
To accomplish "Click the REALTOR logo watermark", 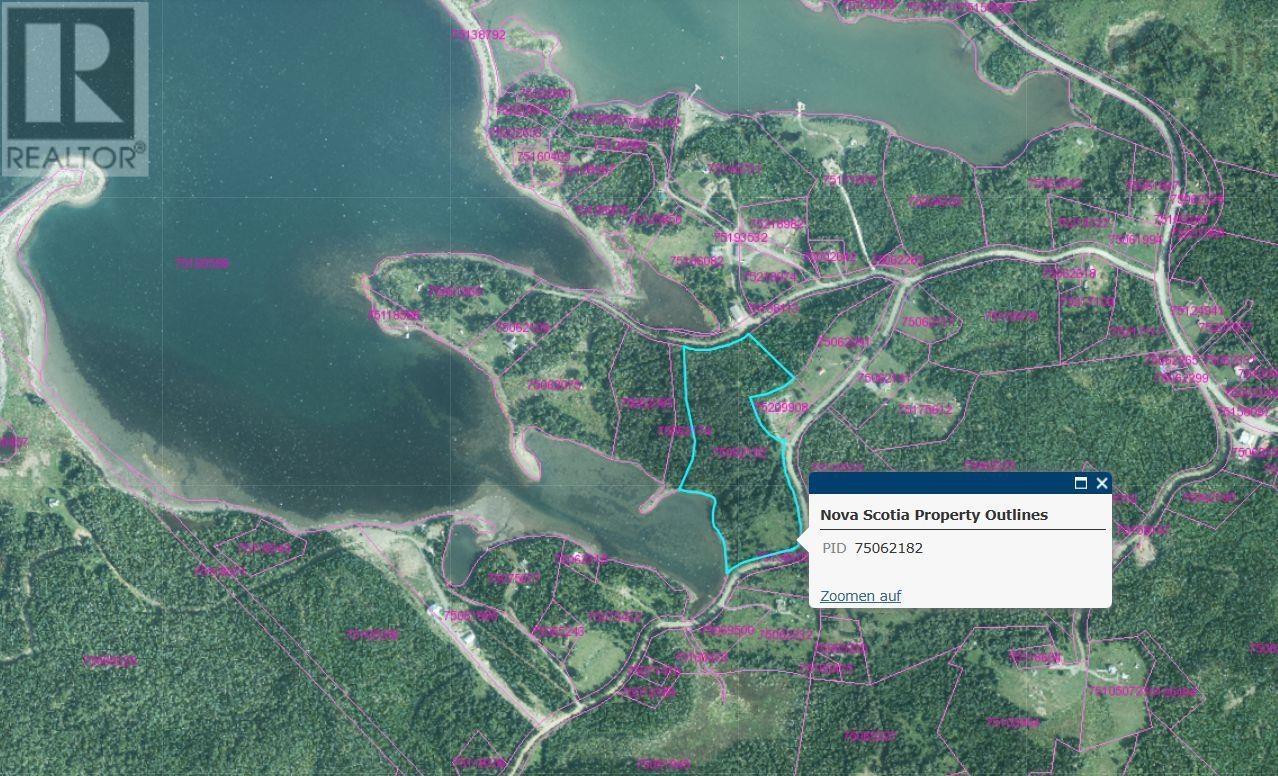I will pyautogui.click(x=75, y=88).
